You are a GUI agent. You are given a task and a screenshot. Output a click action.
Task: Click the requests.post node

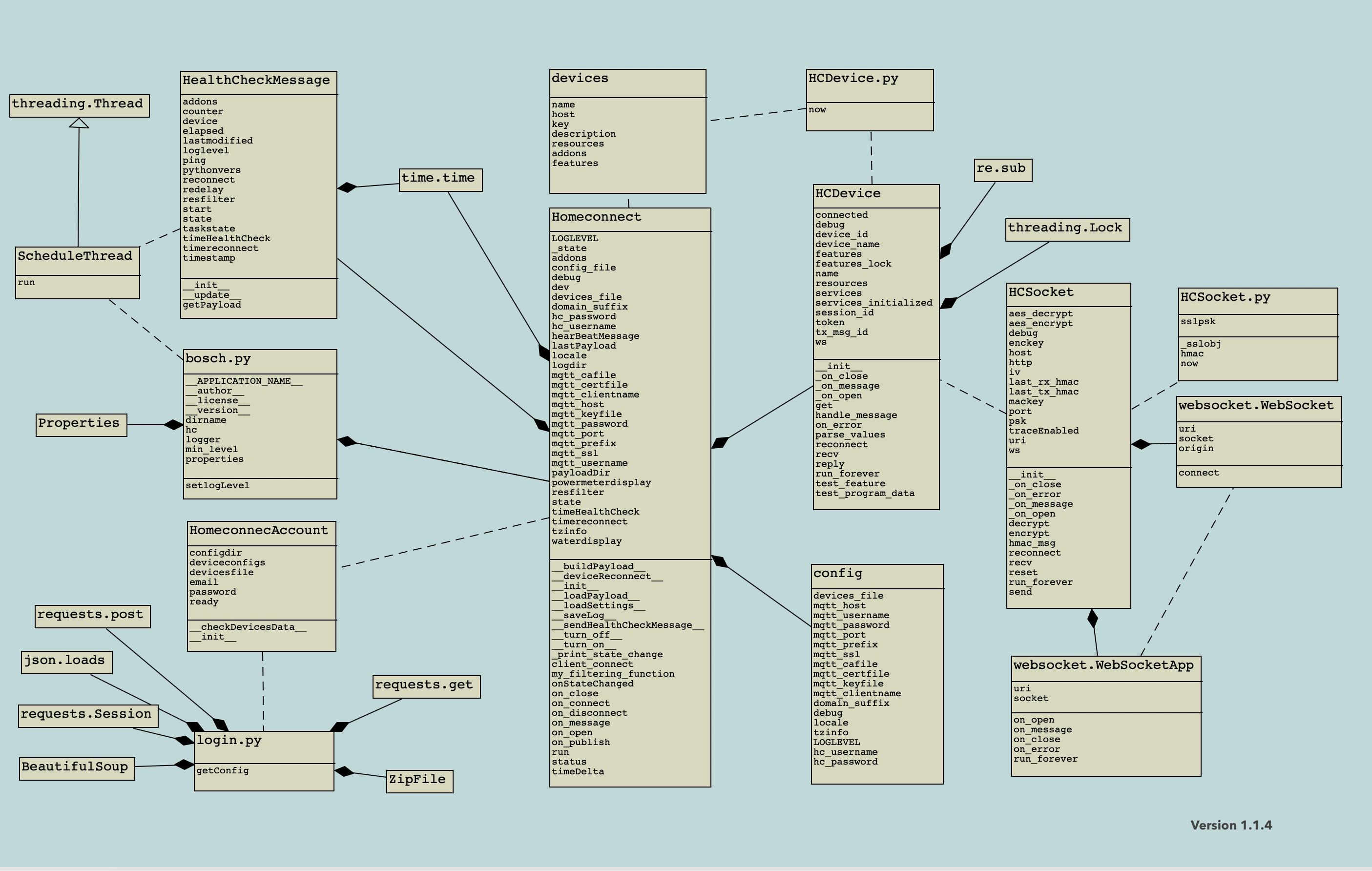tap(93, 616)
